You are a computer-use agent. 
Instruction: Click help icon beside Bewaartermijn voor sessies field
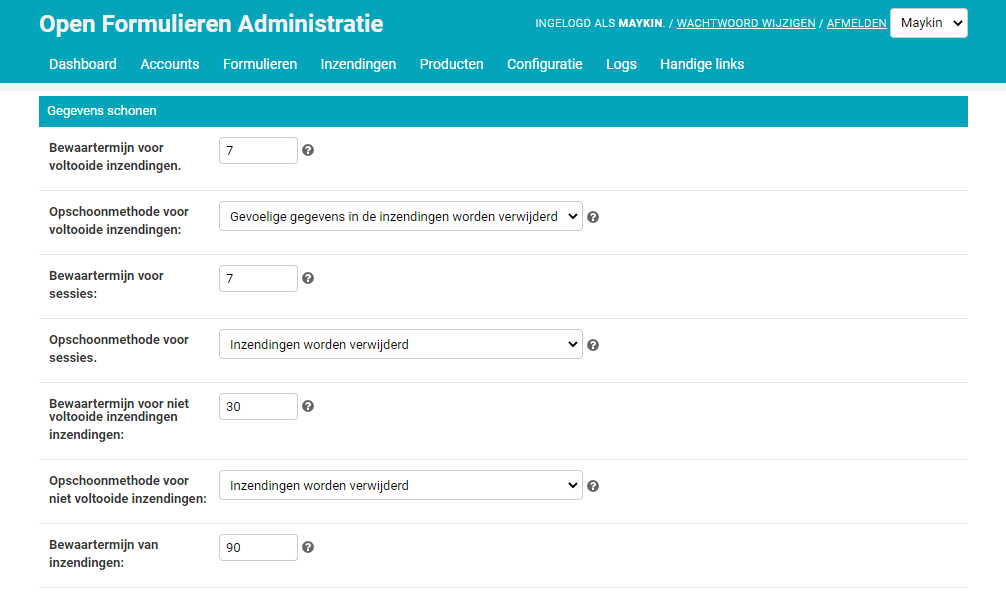point(308,278)
